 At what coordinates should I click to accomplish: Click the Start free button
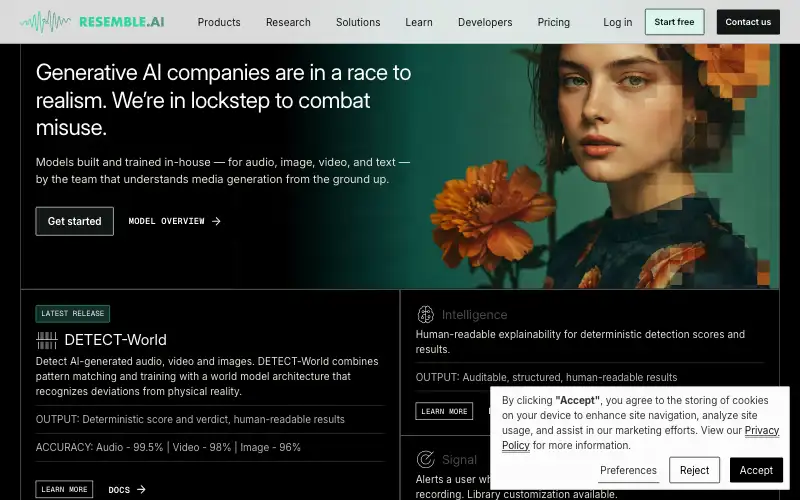click(x=674, y=22)
